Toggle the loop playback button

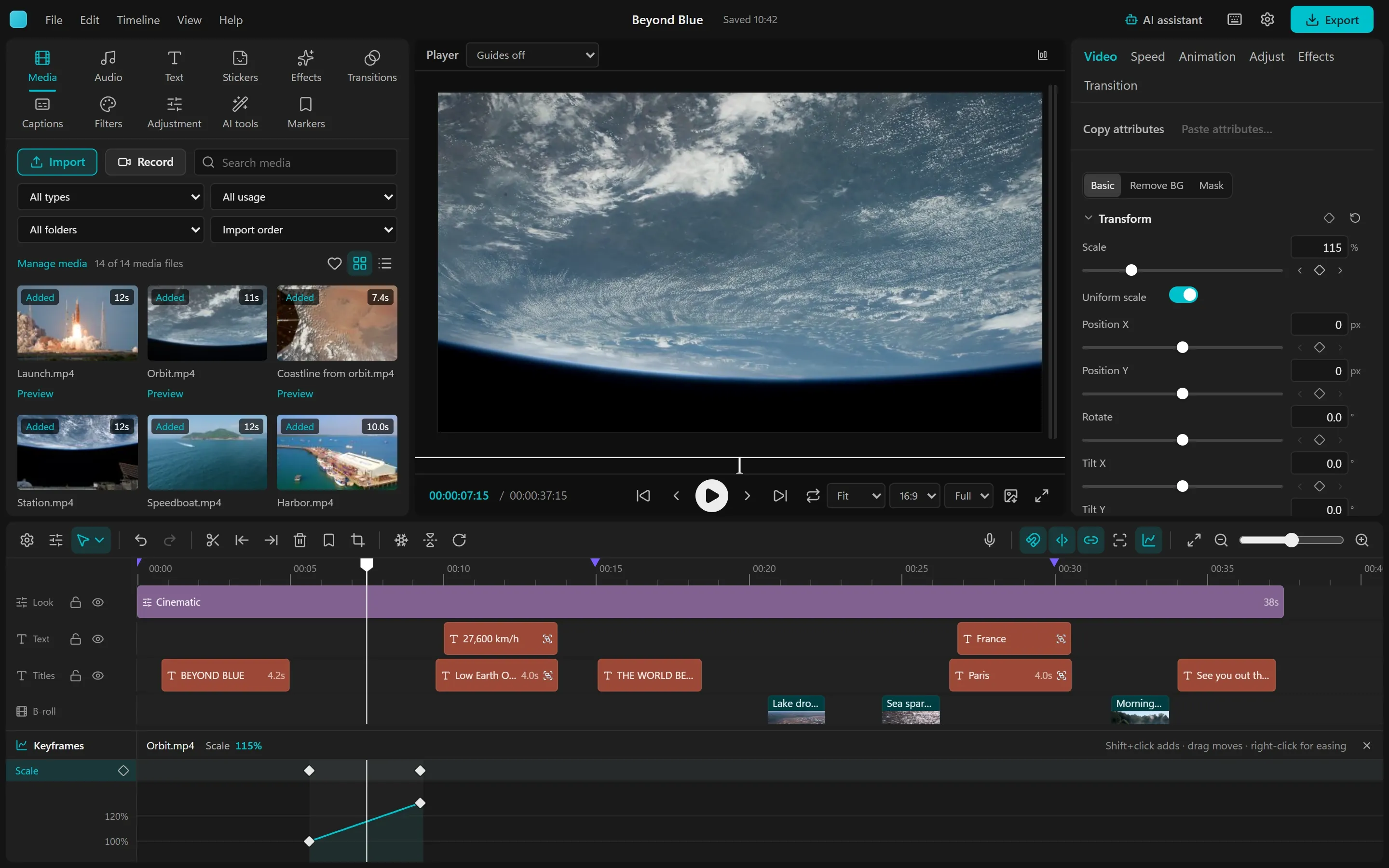tap(813, 495)
